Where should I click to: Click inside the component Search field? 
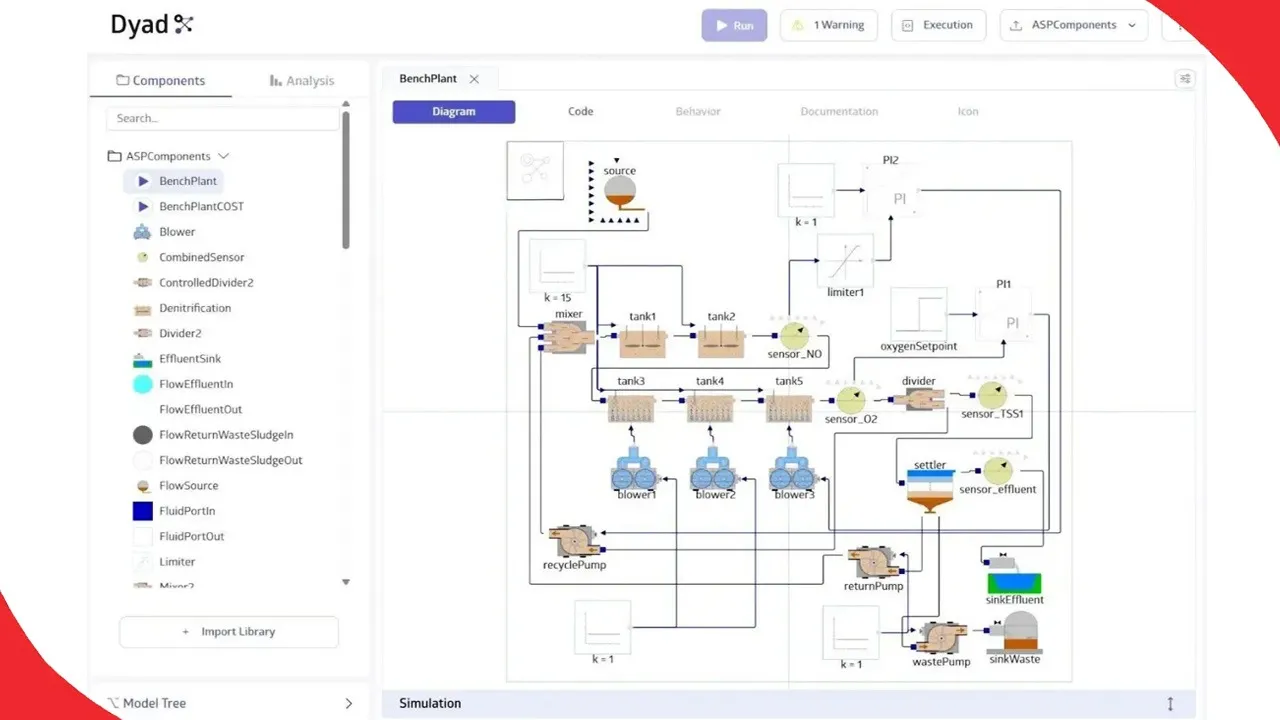pos(222,118)
